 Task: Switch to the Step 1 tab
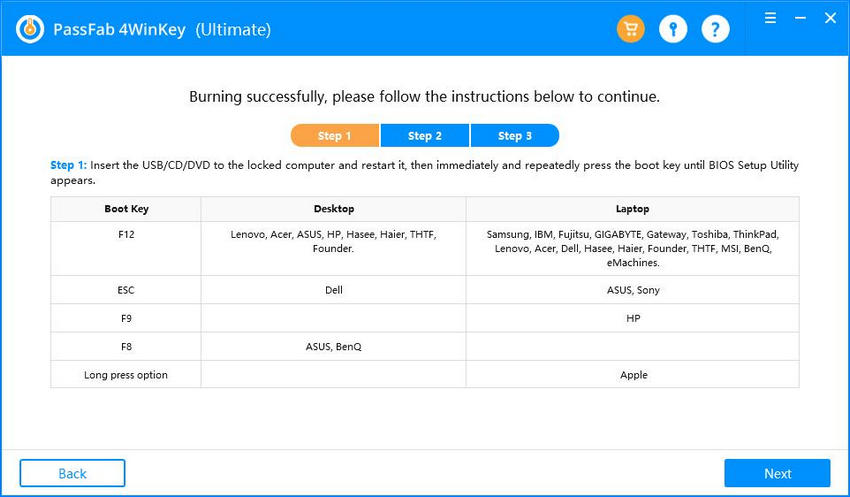pos(334,136)
